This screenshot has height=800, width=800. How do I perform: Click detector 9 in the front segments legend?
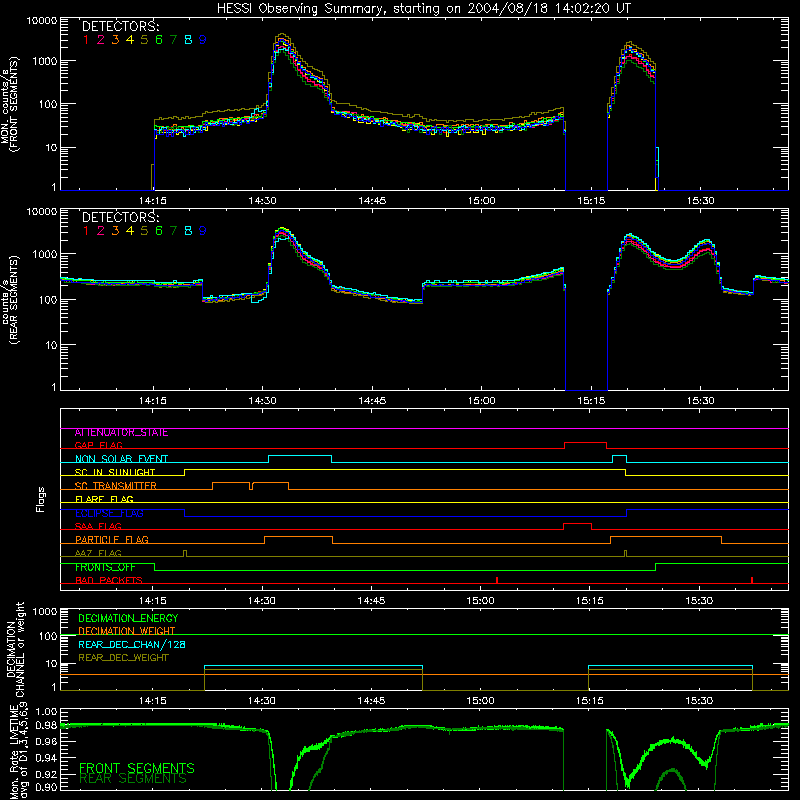[x=203, y=40]
